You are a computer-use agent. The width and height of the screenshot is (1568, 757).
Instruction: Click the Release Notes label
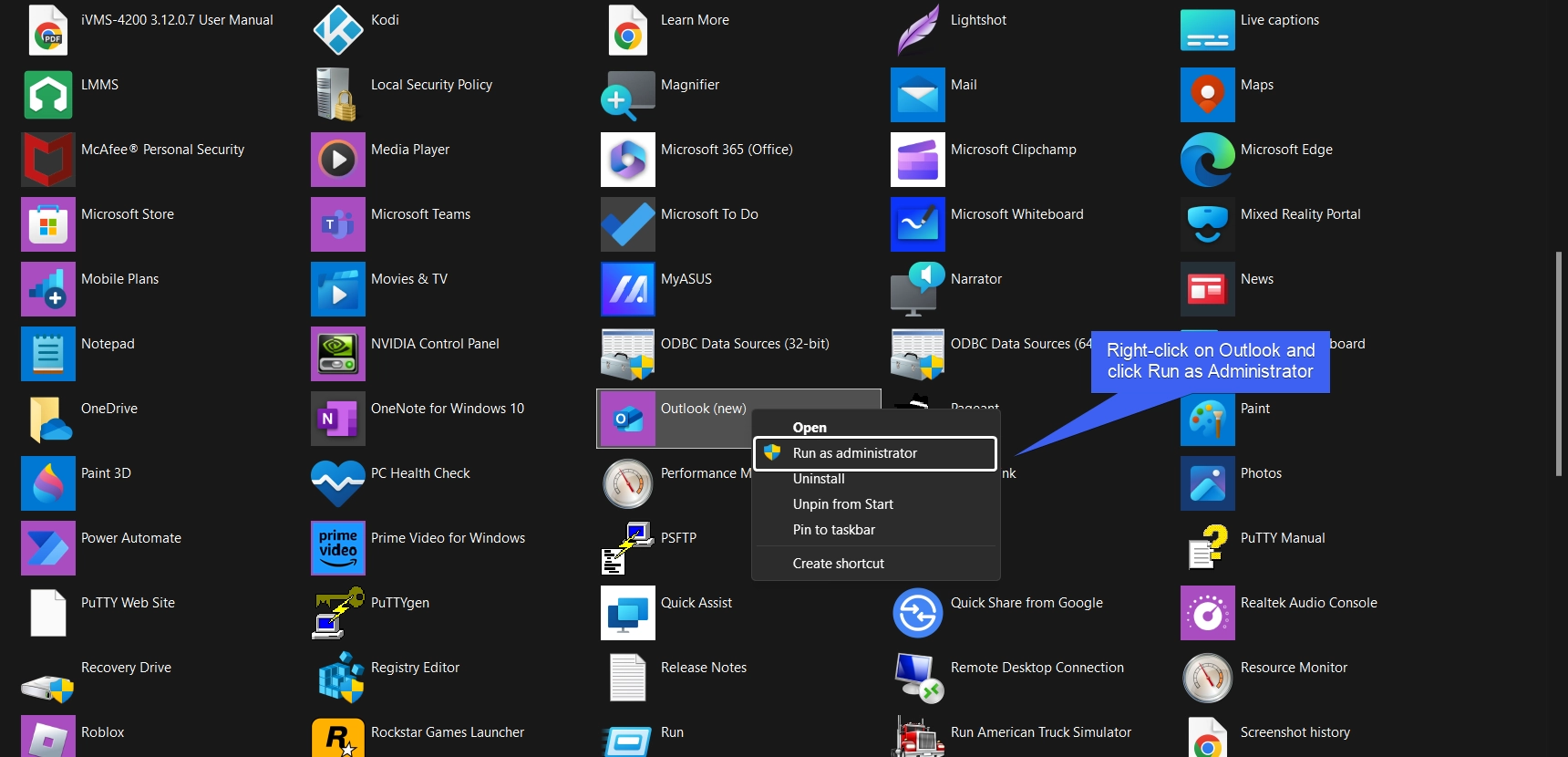point(704,668)
